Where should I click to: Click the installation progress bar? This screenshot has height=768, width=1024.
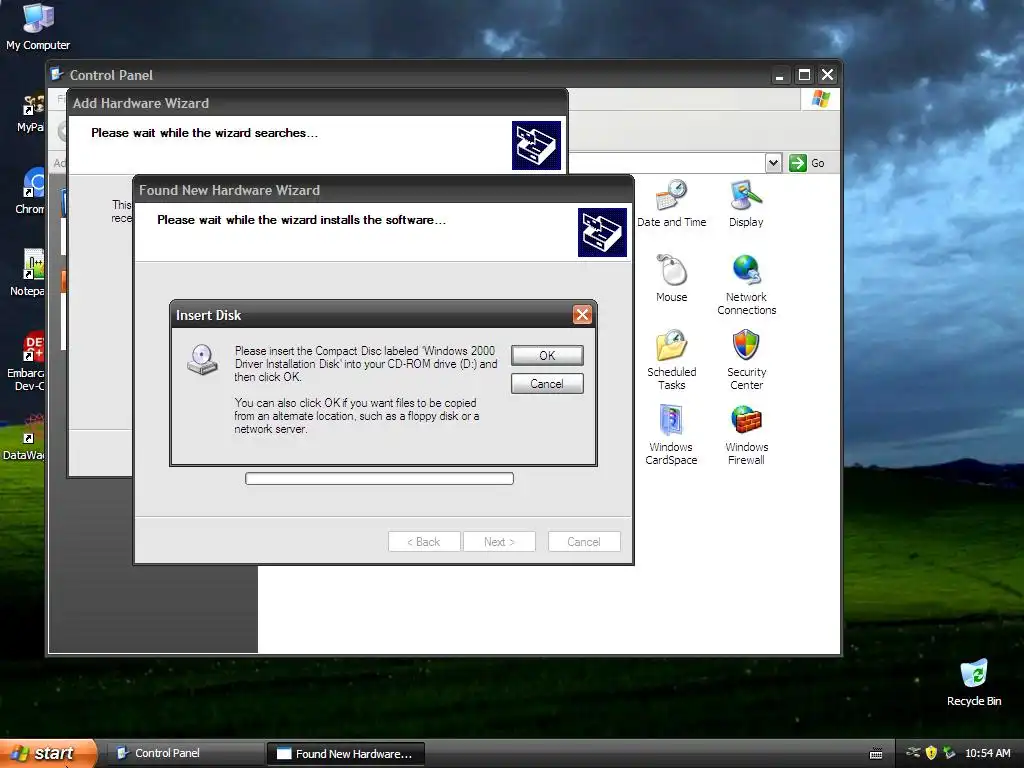[379, 479]
